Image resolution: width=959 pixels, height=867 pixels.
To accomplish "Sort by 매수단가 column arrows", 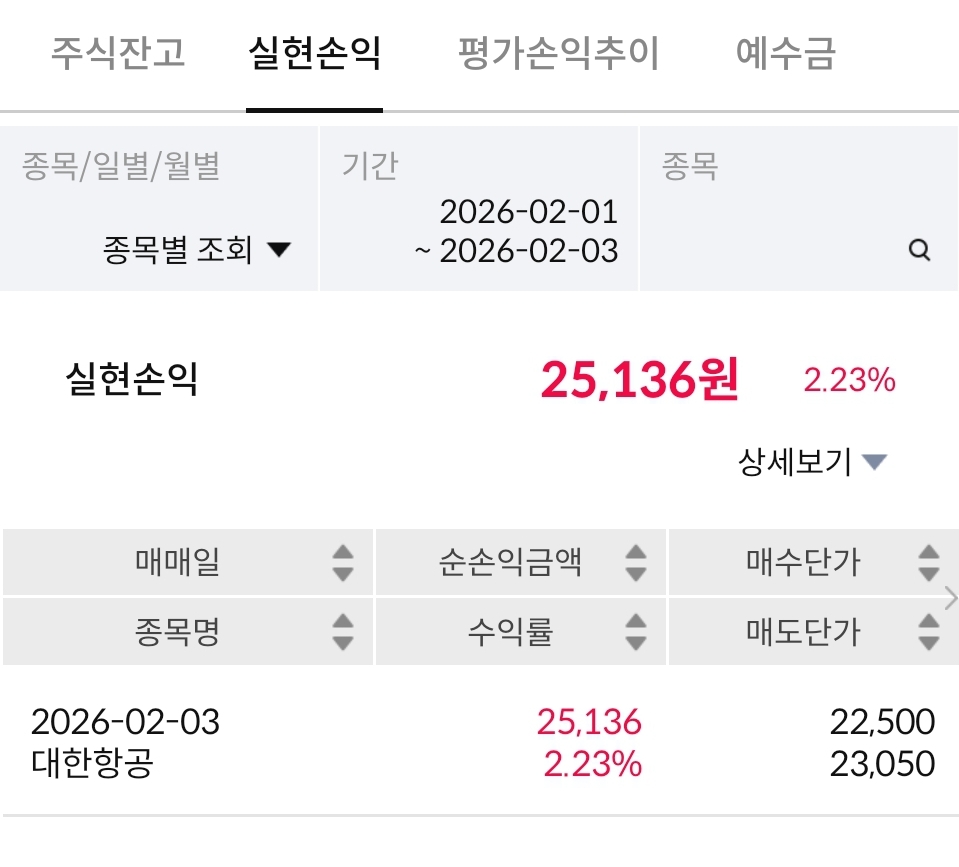I will (x=929, y=563).
